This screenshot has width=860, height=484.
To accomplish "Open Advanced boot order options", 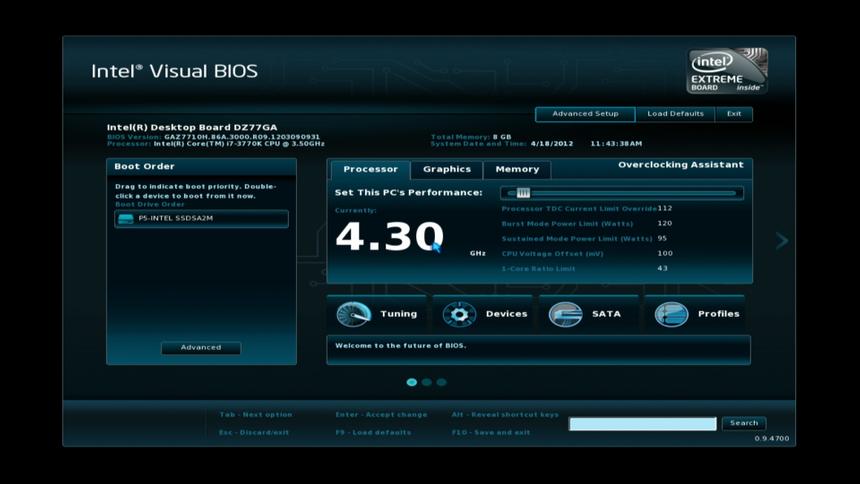I will 201,348.
